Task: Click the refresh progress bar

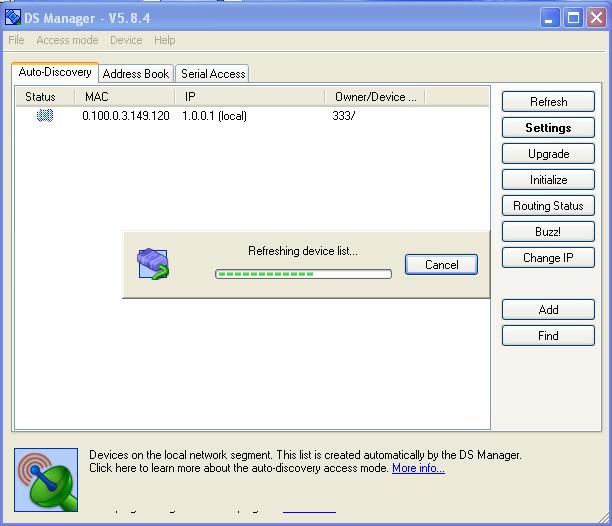Action: 303,273
